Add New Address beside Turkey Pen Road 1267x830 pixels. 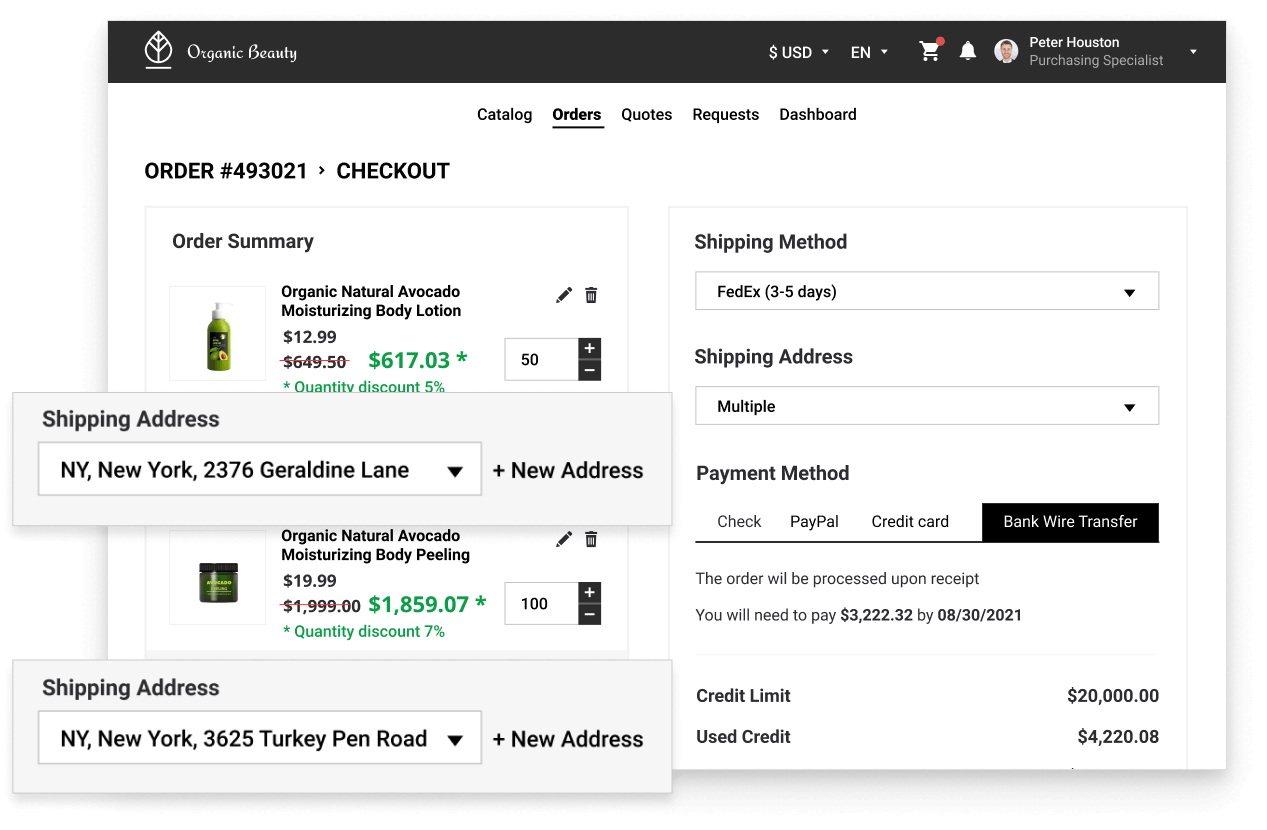pyautogui.click(x=568, y=739)
